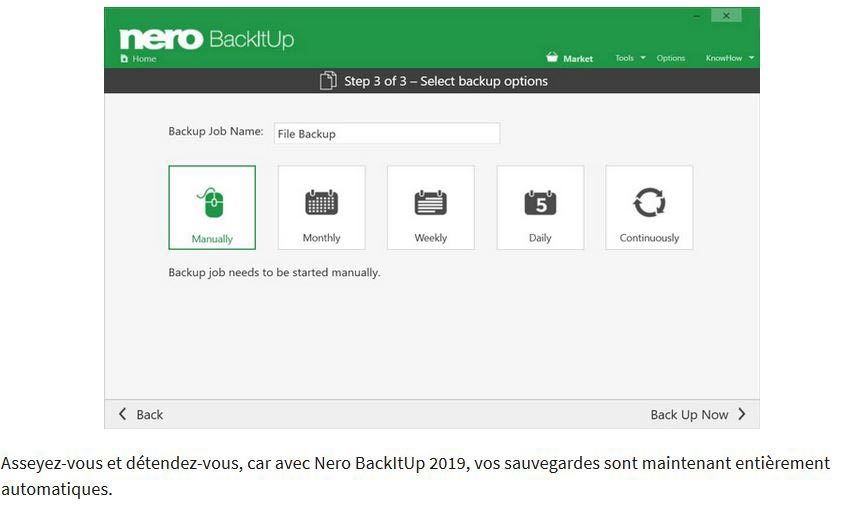The width and height of the screenshot is (862, 509).
Task: Click the Back left chevron arrow
Action: (x=123, y=414)
